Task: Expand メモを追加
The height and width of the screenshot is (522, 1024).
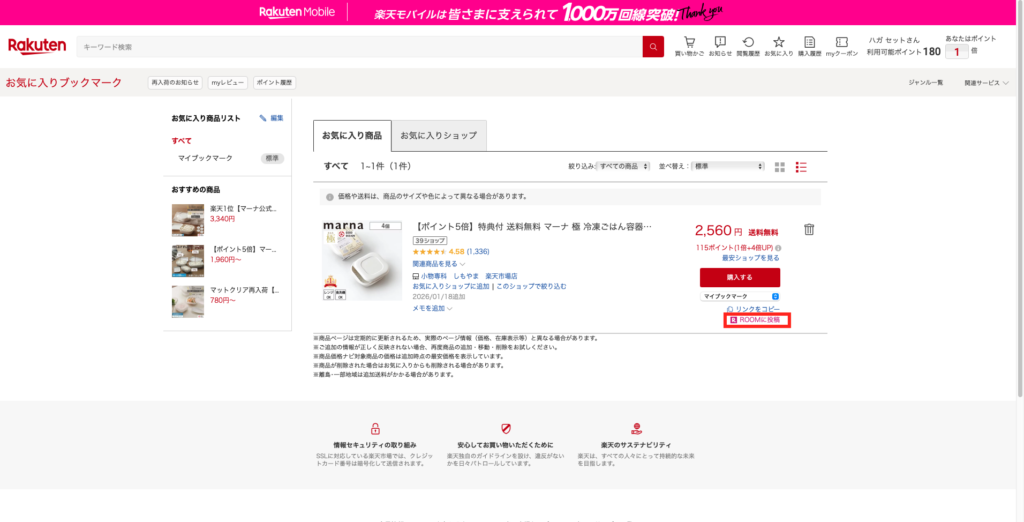Action: pos(432,308)
